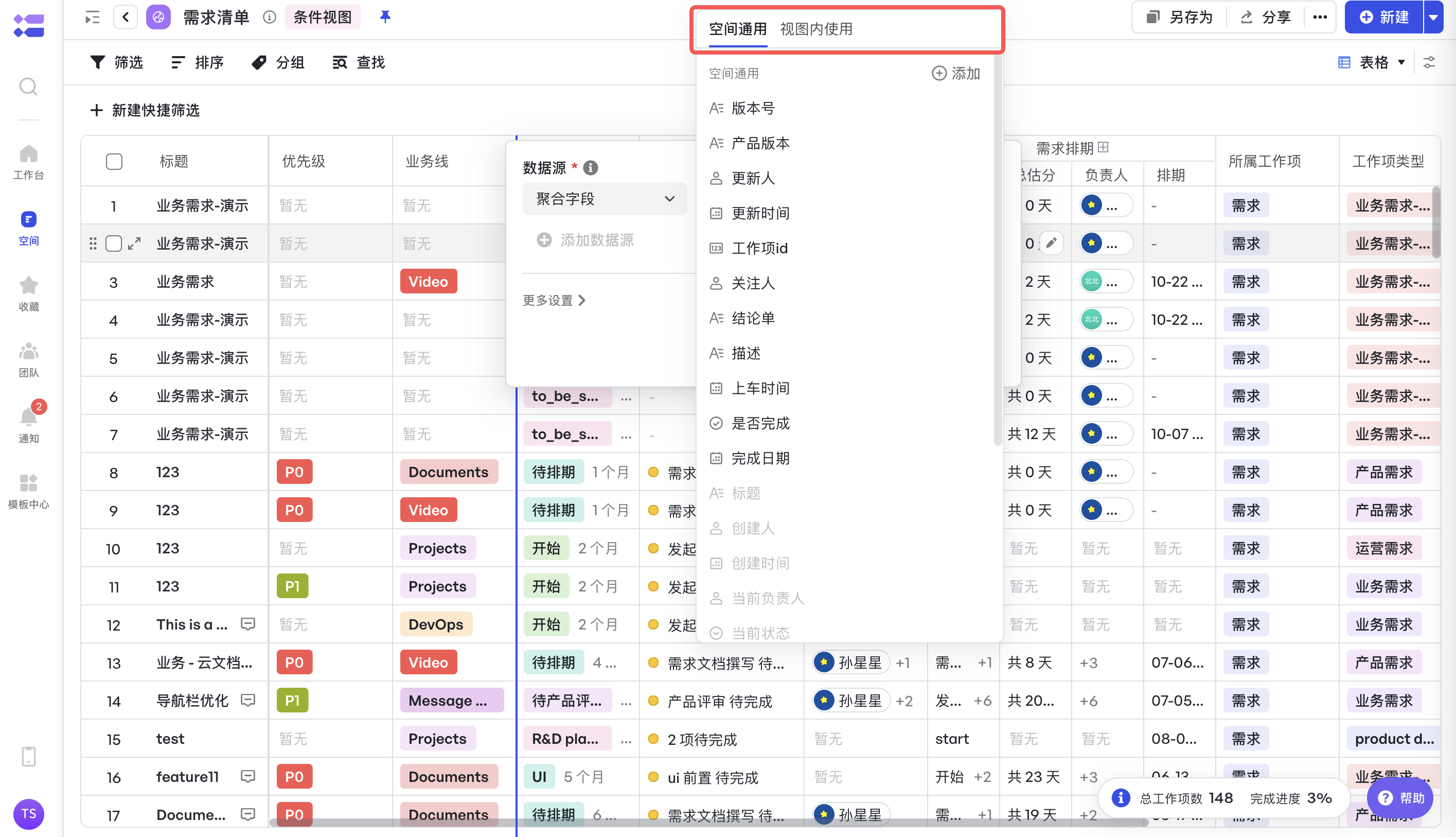Open comments on row 14 导航栏优化
1456x837 pixels.
[247, 700]
